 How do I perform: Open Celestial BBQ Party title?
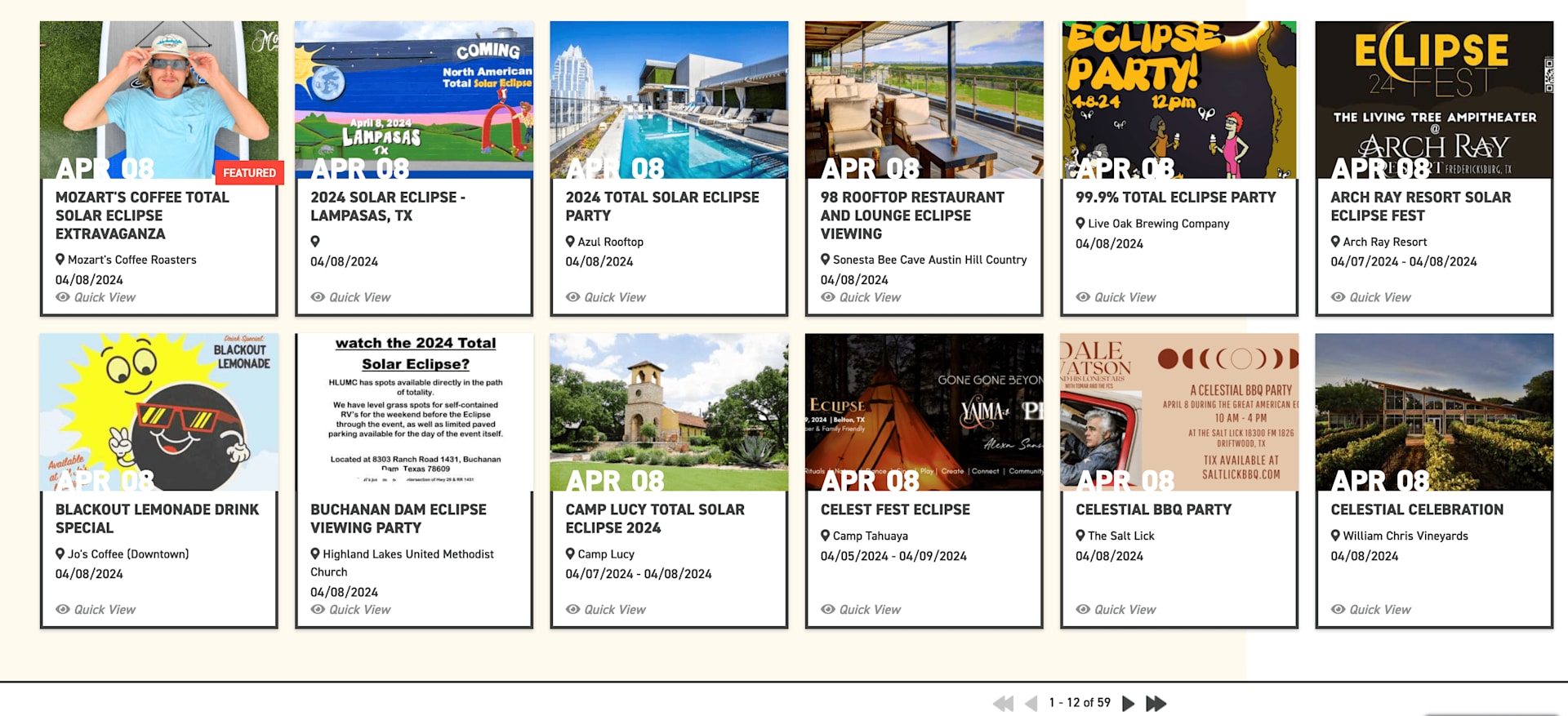(x=1153, y=509)
